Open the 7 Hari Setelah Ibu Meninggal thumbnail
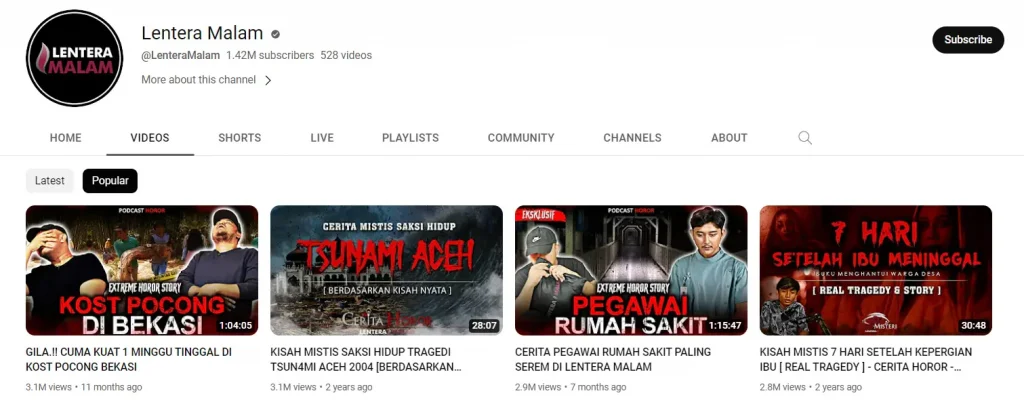This screenshot has width=1024, height=408. point(876,270)
